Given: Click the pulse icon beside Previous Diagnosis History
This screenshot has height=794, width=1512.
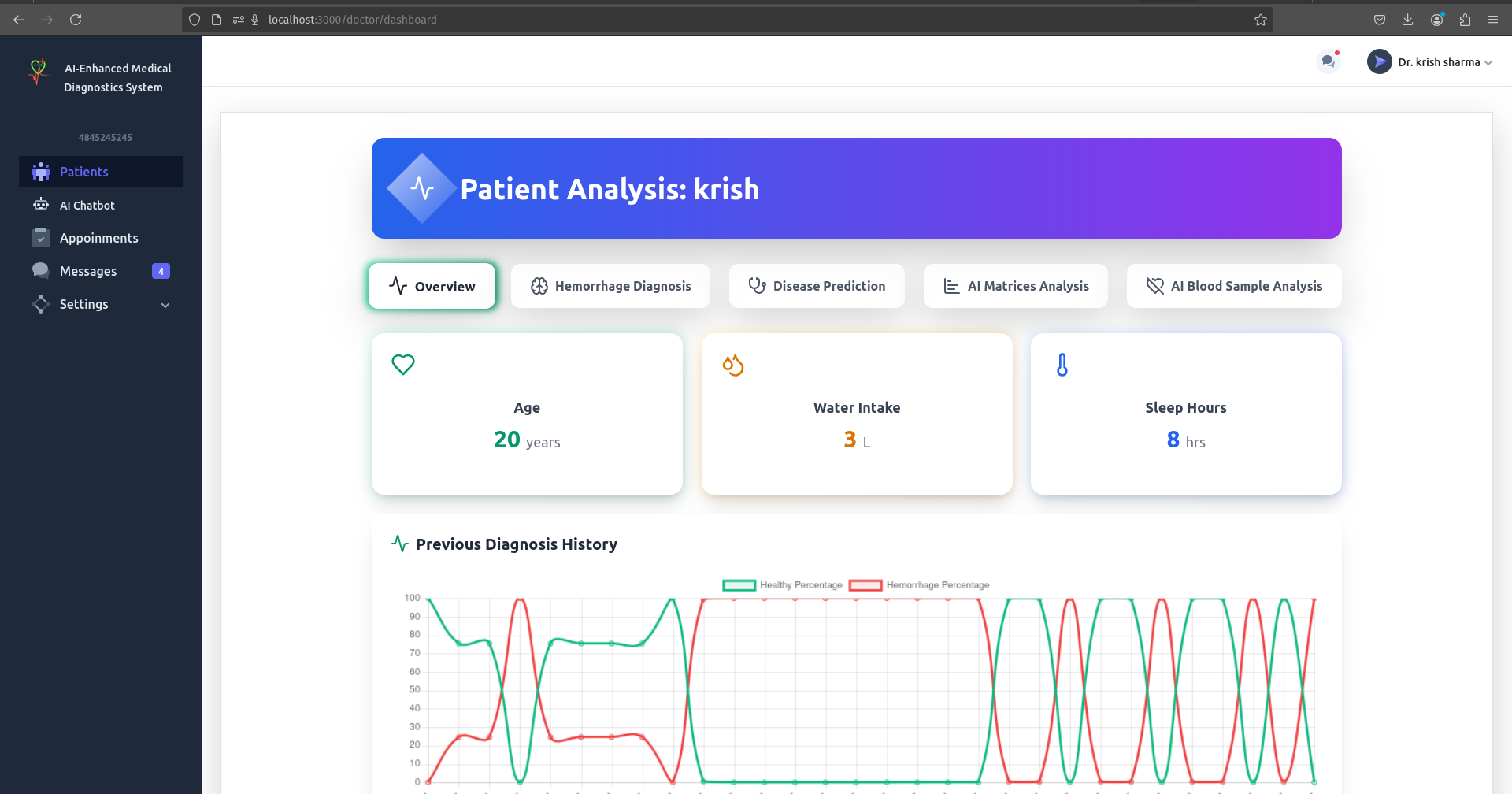Looking at the screenshot, I should pyautogui.click(x=400, y=544).
